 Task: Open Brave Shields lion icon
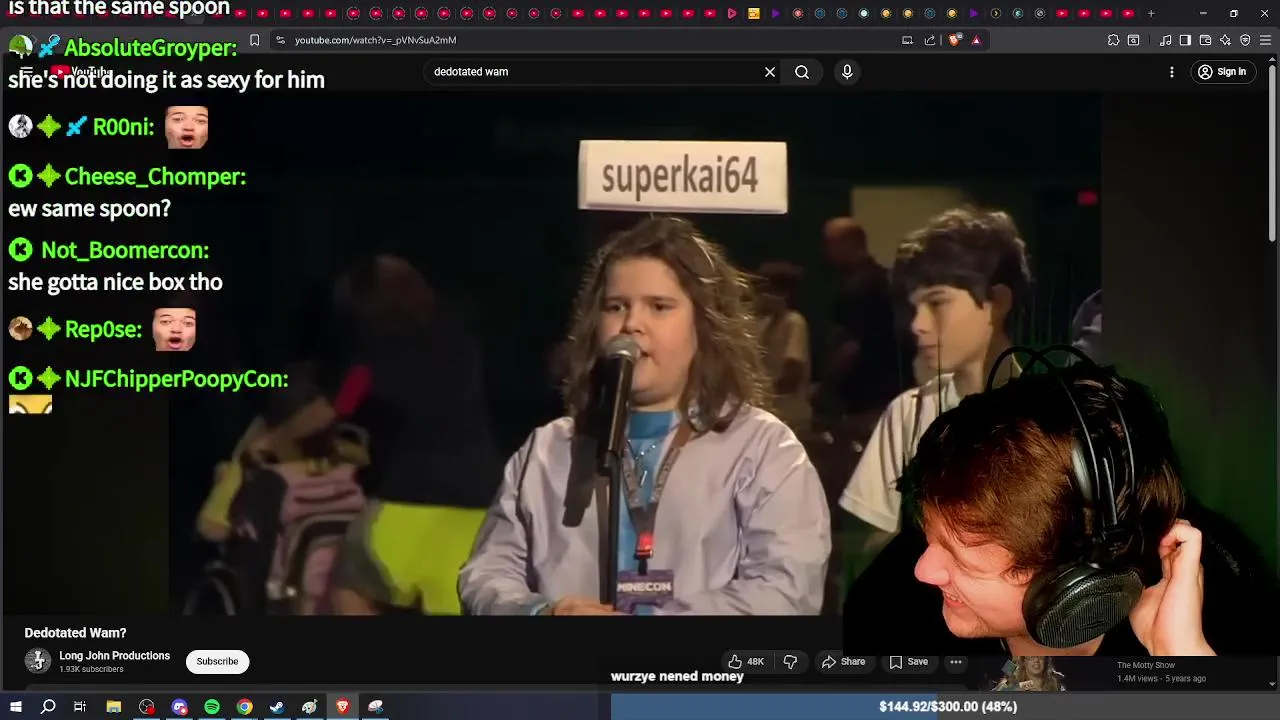click(954, 40)
